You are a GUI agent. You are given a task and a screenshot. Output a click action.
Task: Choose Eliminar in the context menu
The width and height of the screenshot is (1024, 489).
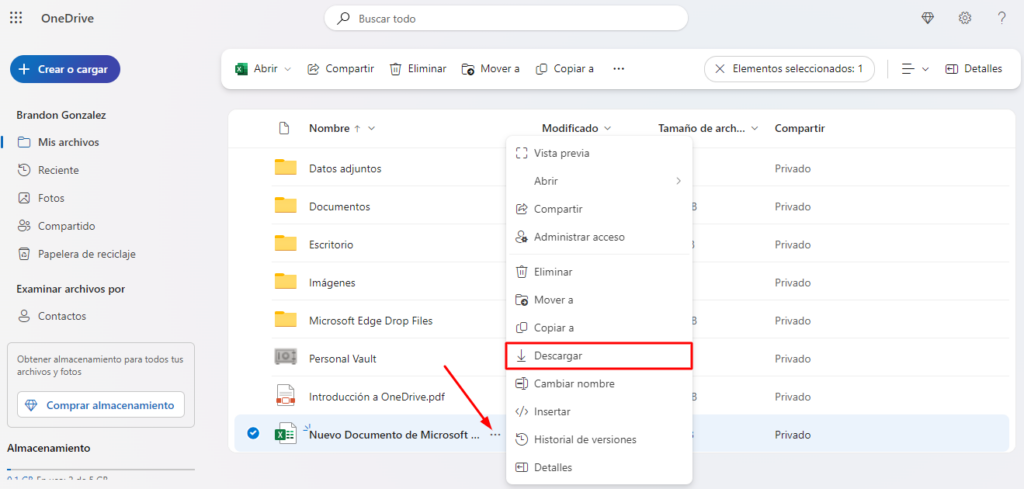tap(599, 272)
